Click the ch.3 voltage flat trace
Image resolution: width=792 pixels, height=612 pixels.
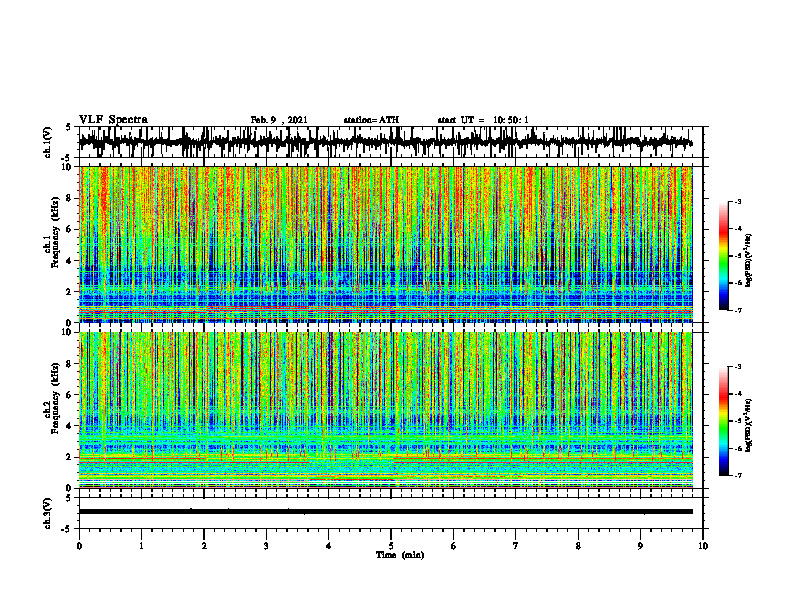[386, 512]
